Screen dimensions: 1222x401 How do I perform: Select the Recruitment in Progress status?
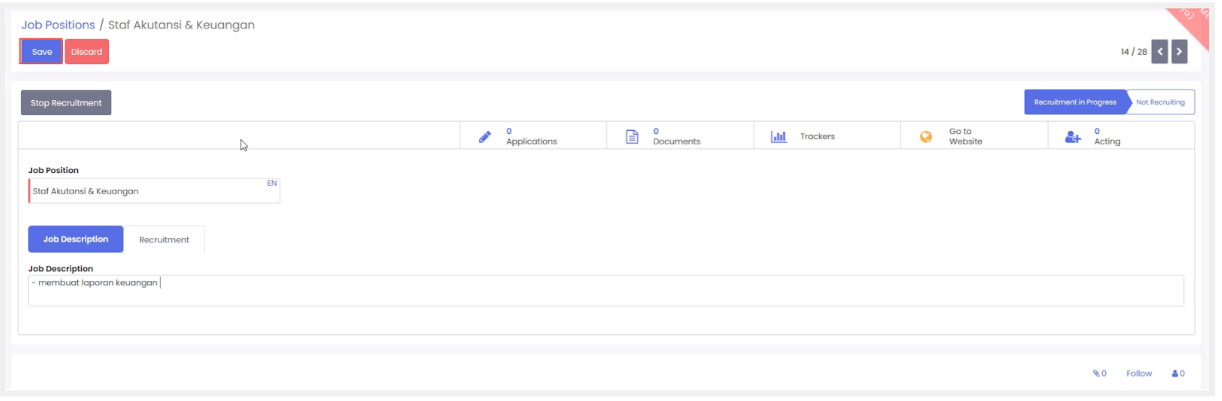tap(1075, 102)
